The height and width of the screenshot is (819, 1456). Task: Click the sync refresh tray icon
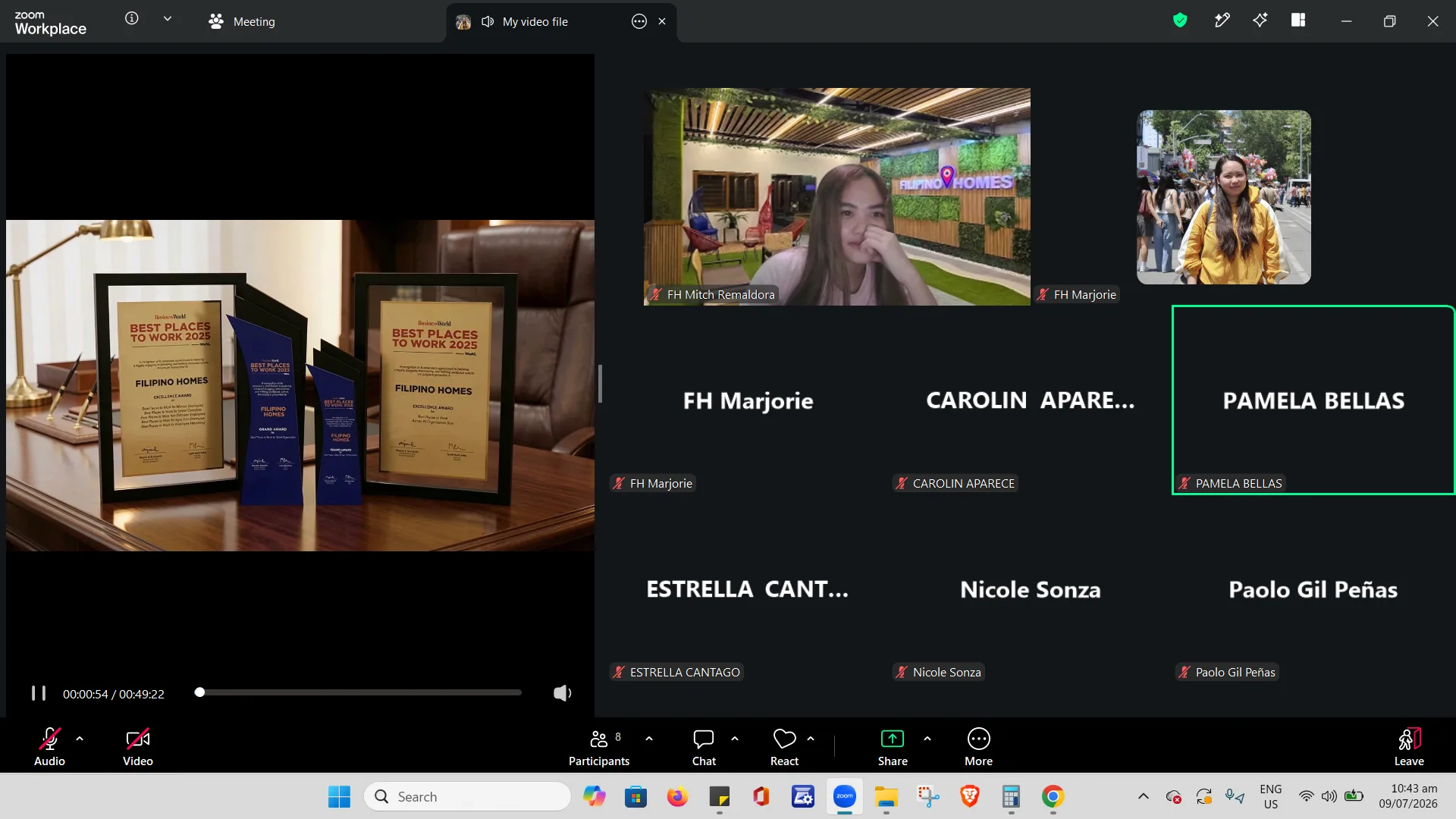(x=1204, y=796)
